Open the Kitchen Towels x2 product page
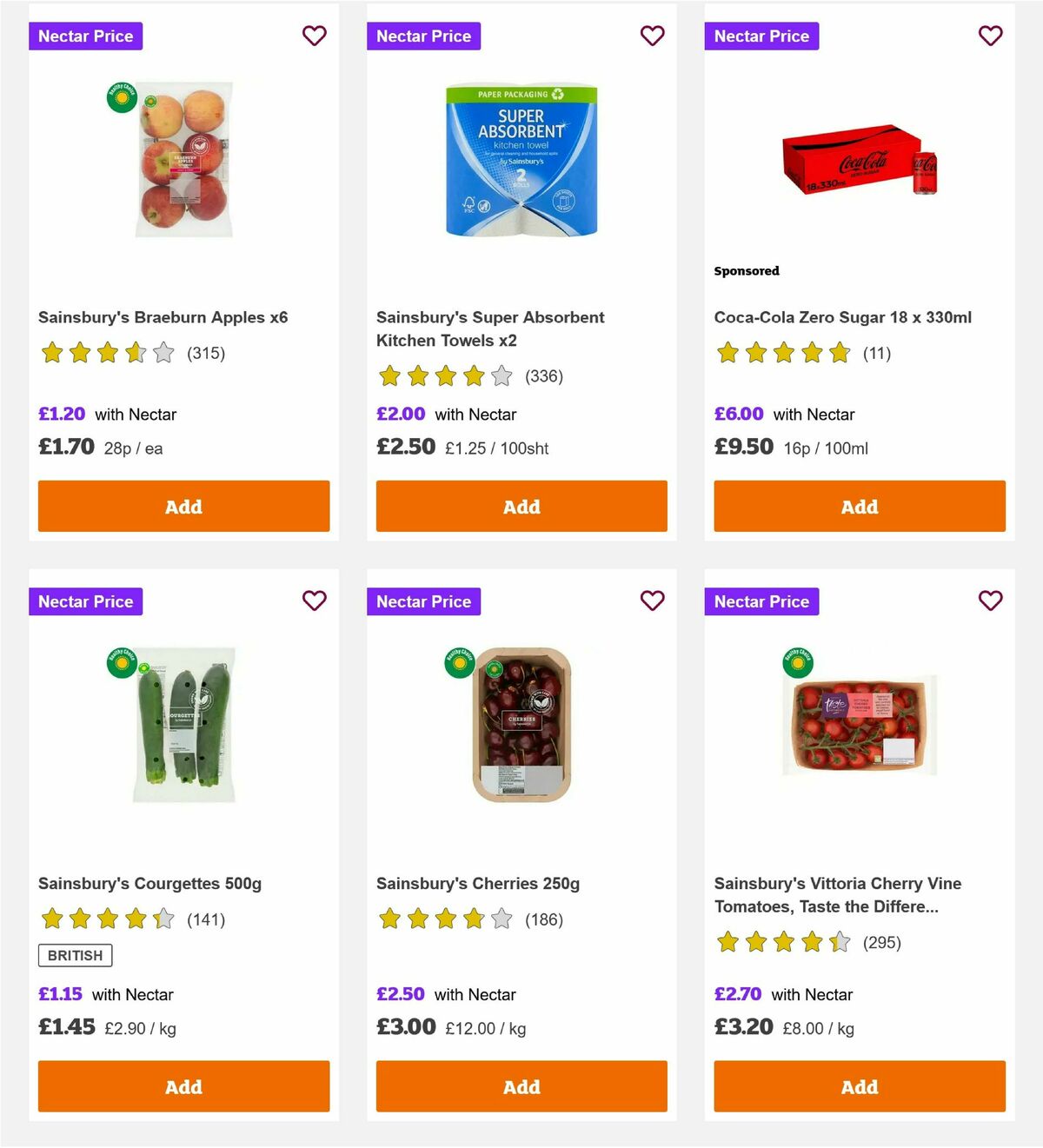 [489, 328]
